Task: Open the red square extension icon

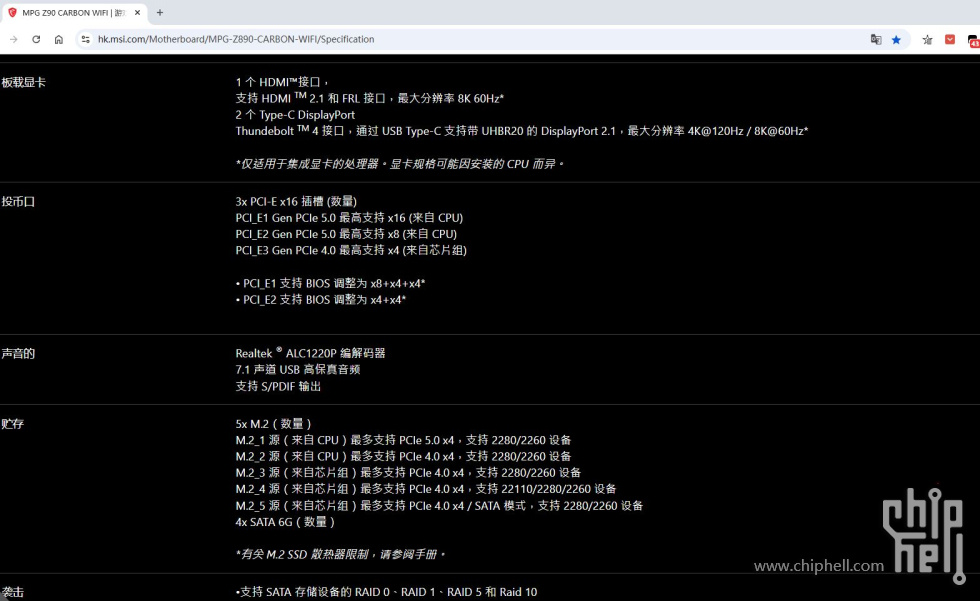Action: [950, 39]
